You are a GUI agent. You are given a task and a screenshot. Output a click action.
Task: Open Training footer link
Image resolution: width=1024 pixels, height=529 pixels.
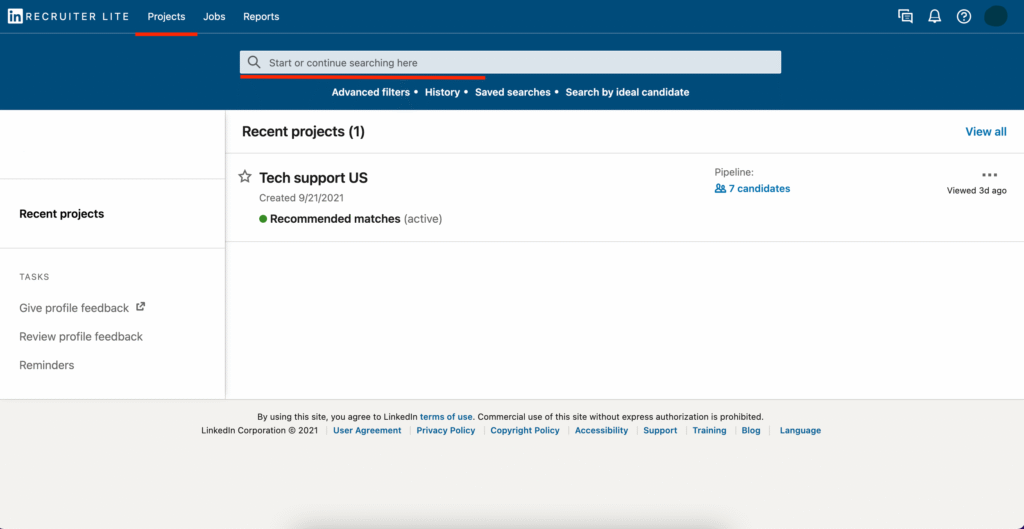coord(709,430)
